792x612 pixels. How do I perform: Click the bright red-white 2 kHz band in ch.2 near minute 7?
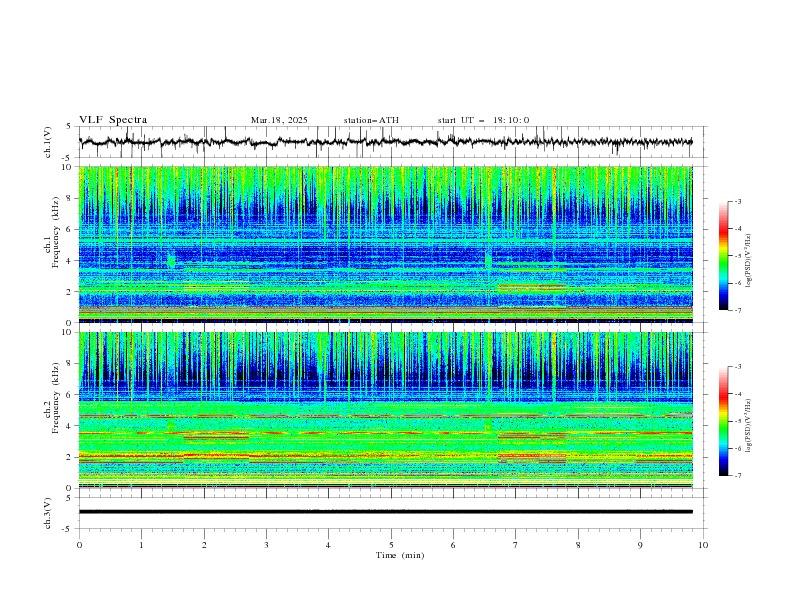click(x=532, y=455)
